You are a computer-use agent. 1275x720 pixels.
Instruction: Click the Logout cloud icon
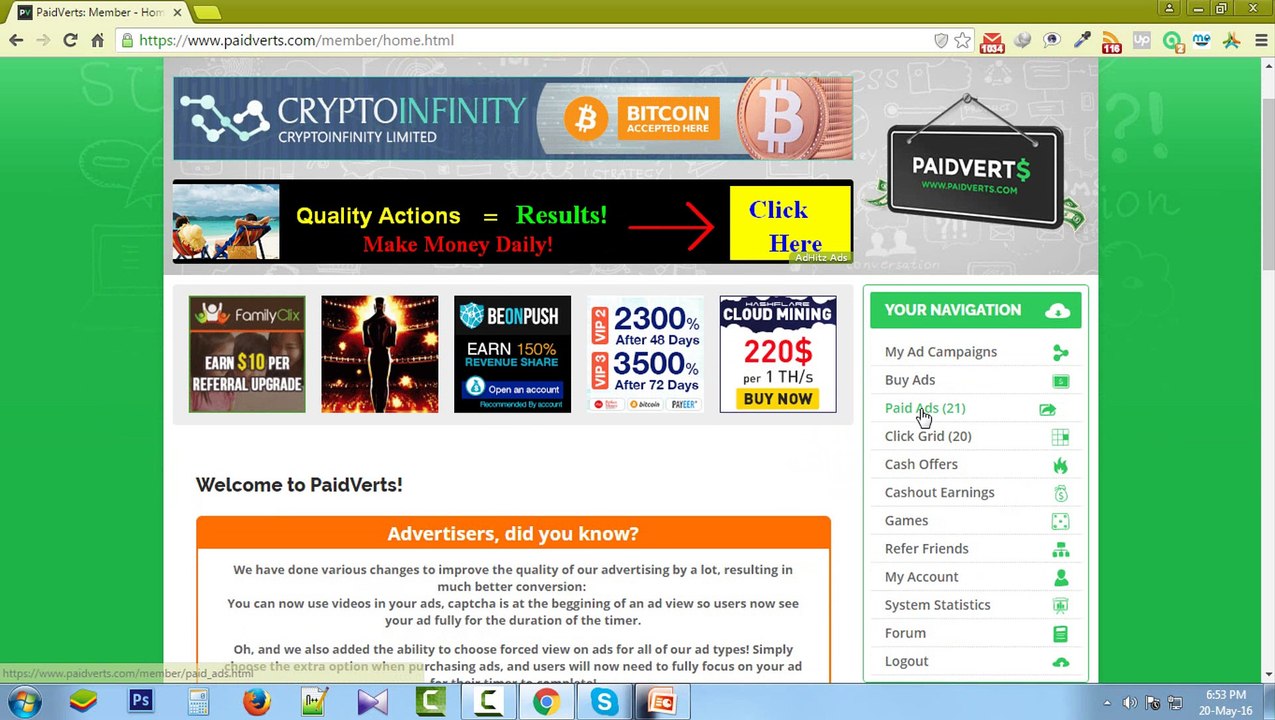coord(1060,662)
